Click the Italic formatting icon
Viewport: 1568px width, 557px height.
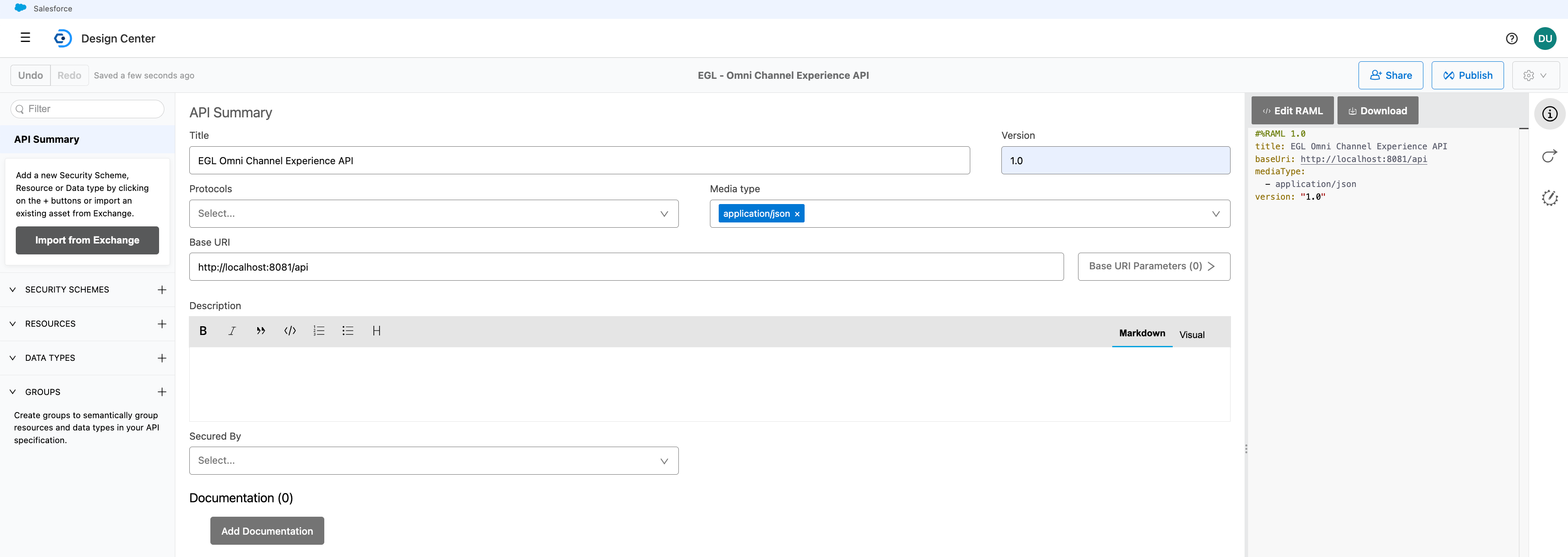pos(232,331)
